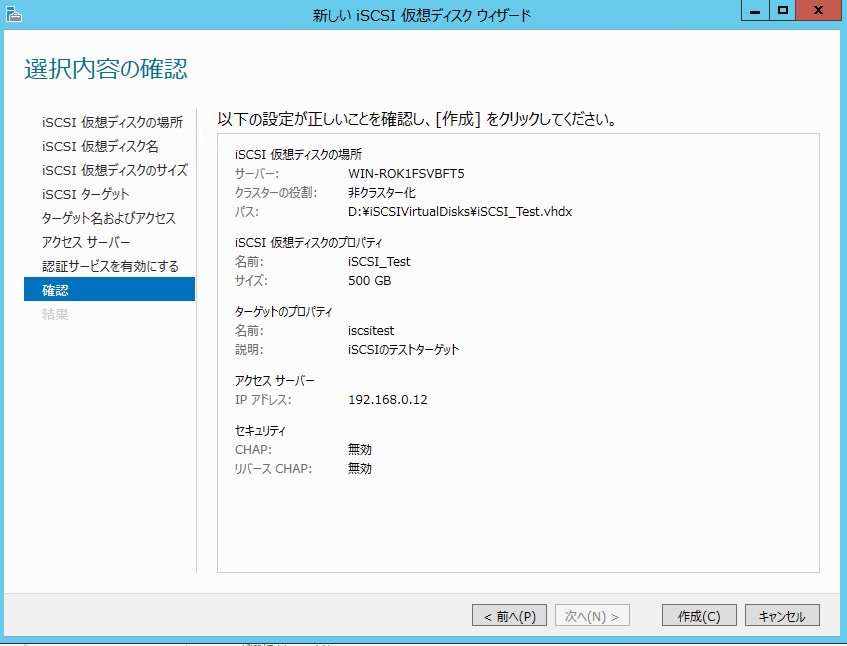Go to iSCSI 仮想ディスクの場所 step

point(112,122)
